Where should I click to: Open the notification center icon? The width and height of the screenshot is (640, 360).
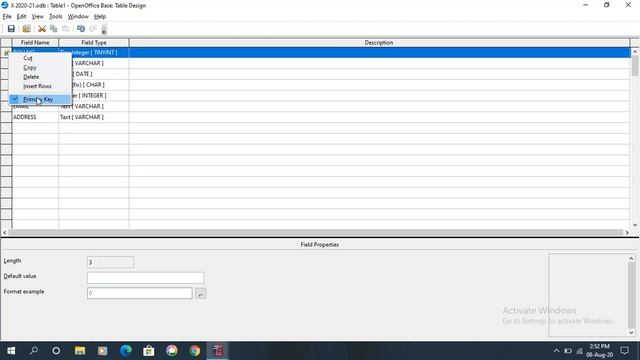coord(624,351)
